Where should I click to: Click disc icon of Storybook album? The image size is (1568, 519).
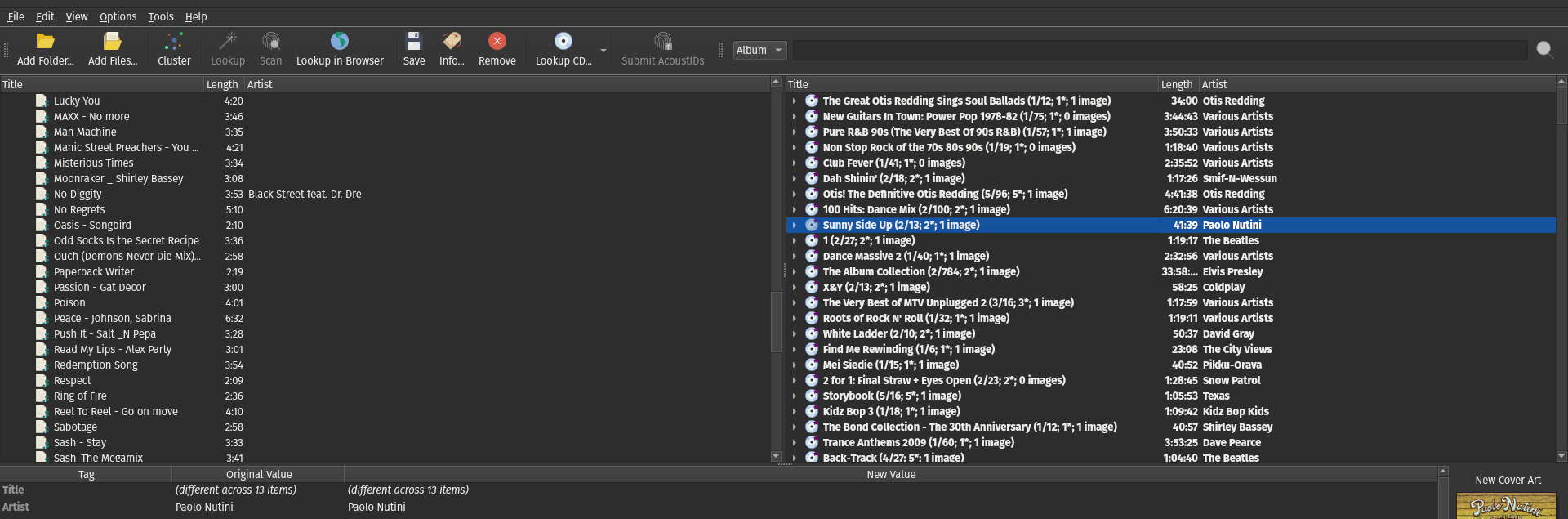(x=812, y=396)
